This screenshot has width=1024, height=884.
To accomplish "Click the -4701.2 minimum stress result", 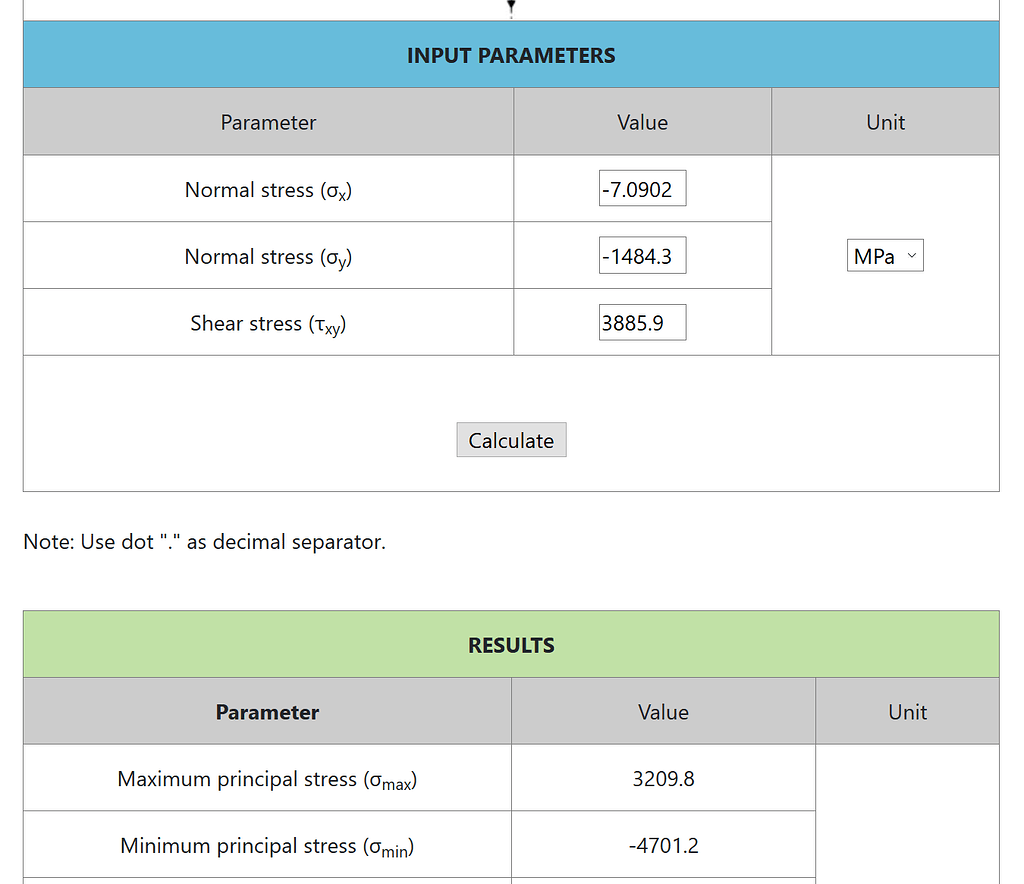I will pyautogui.click(x=663, y=845).
